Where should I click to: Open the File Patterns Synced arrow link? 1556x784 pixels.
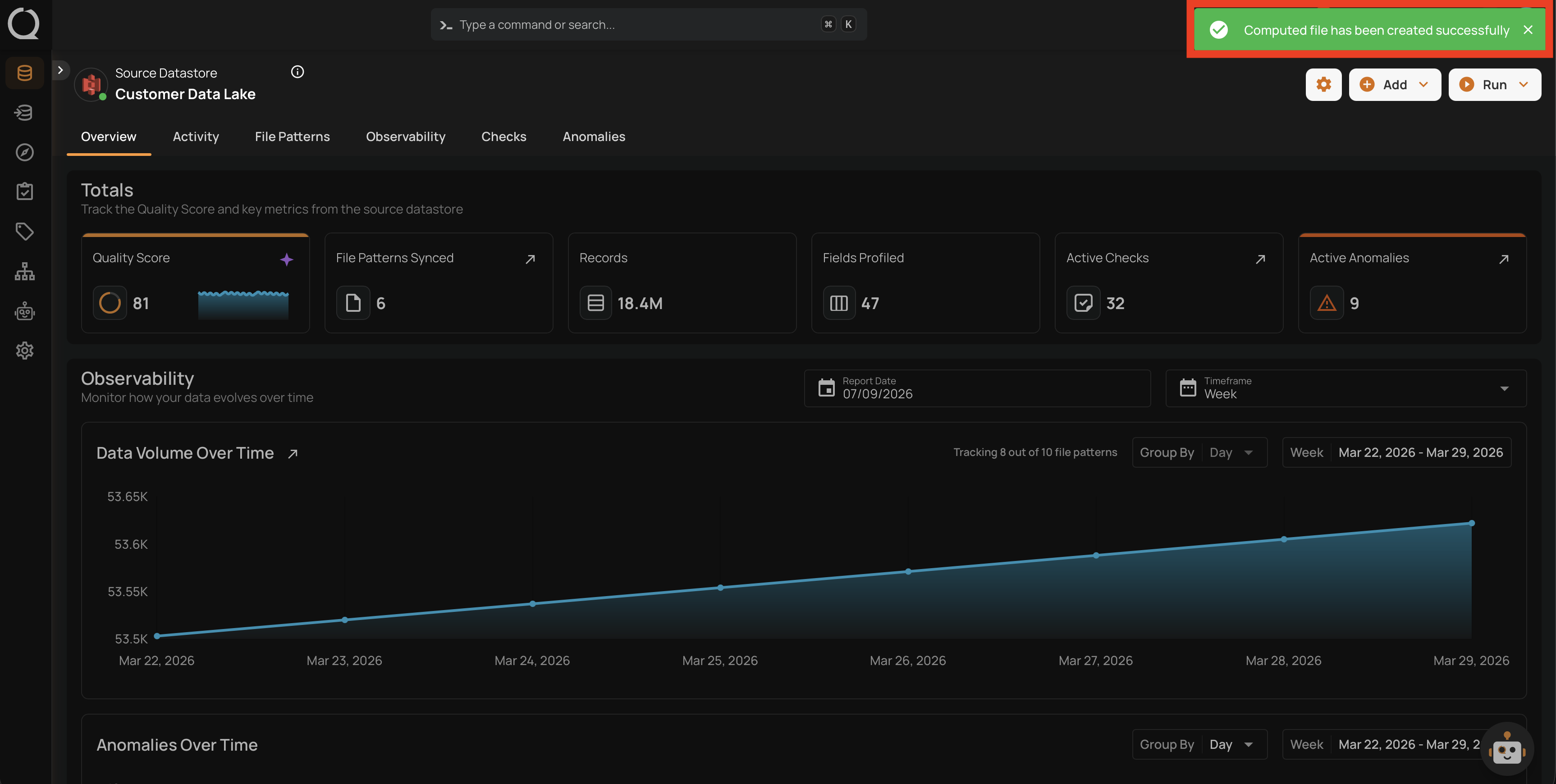[531, 259]
